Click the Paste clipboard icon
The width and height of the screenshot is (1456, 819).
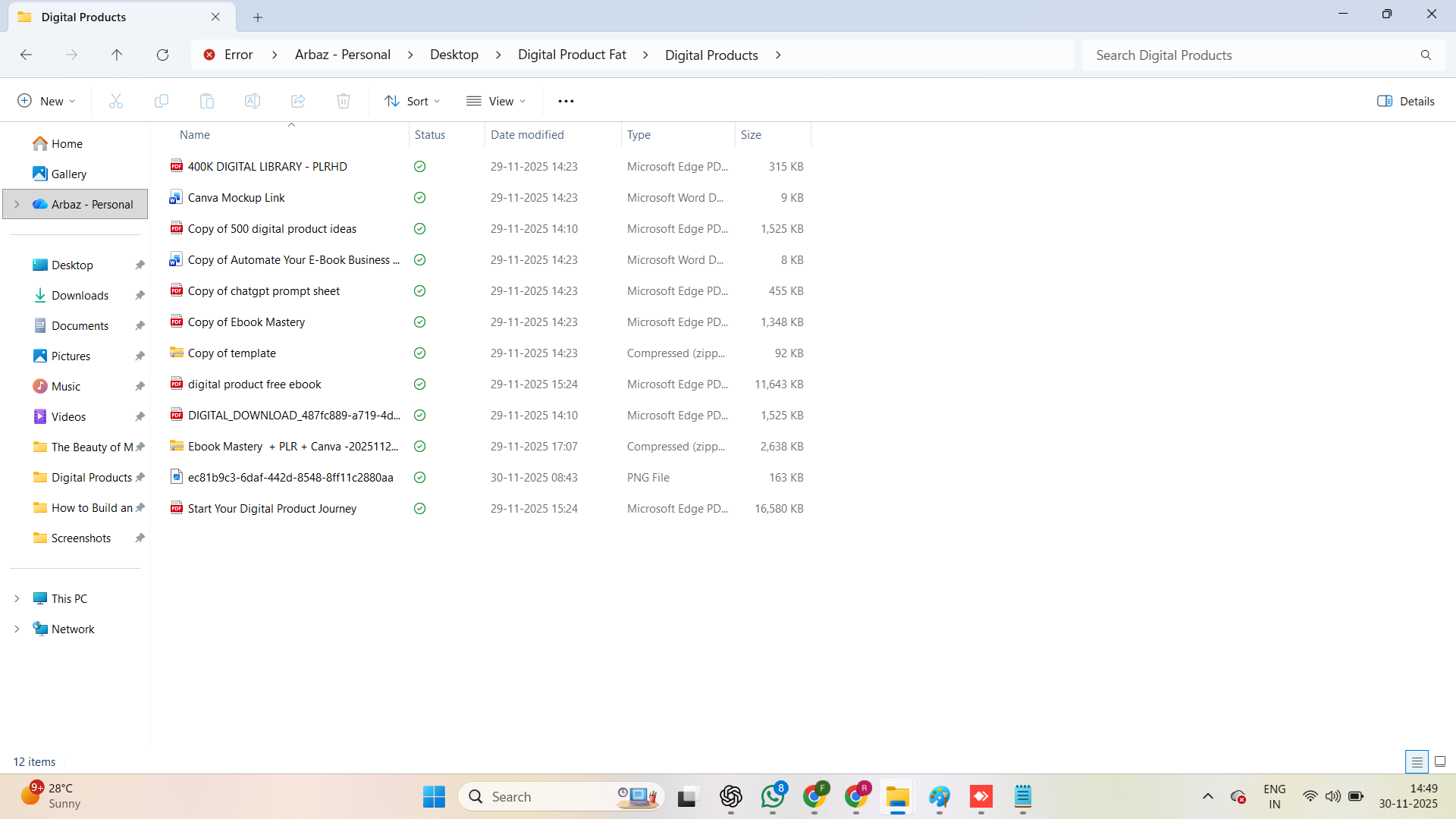click(x=207, y=101)
